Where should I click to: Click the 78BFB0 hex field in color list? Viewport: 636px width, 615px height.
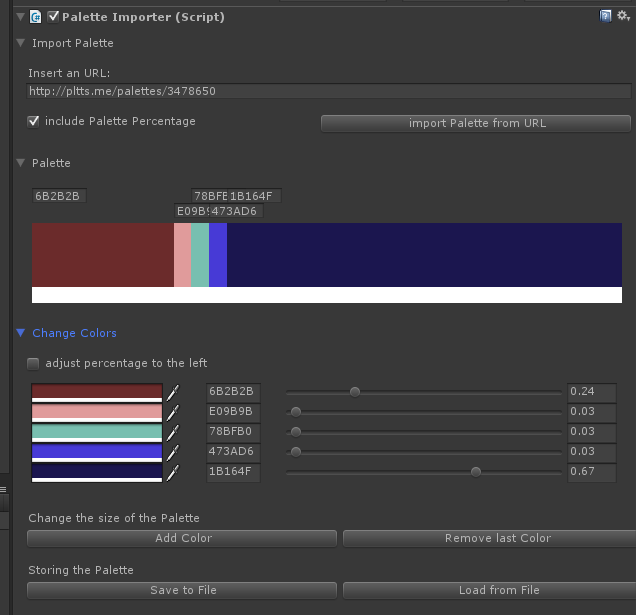tap(233, 432)
